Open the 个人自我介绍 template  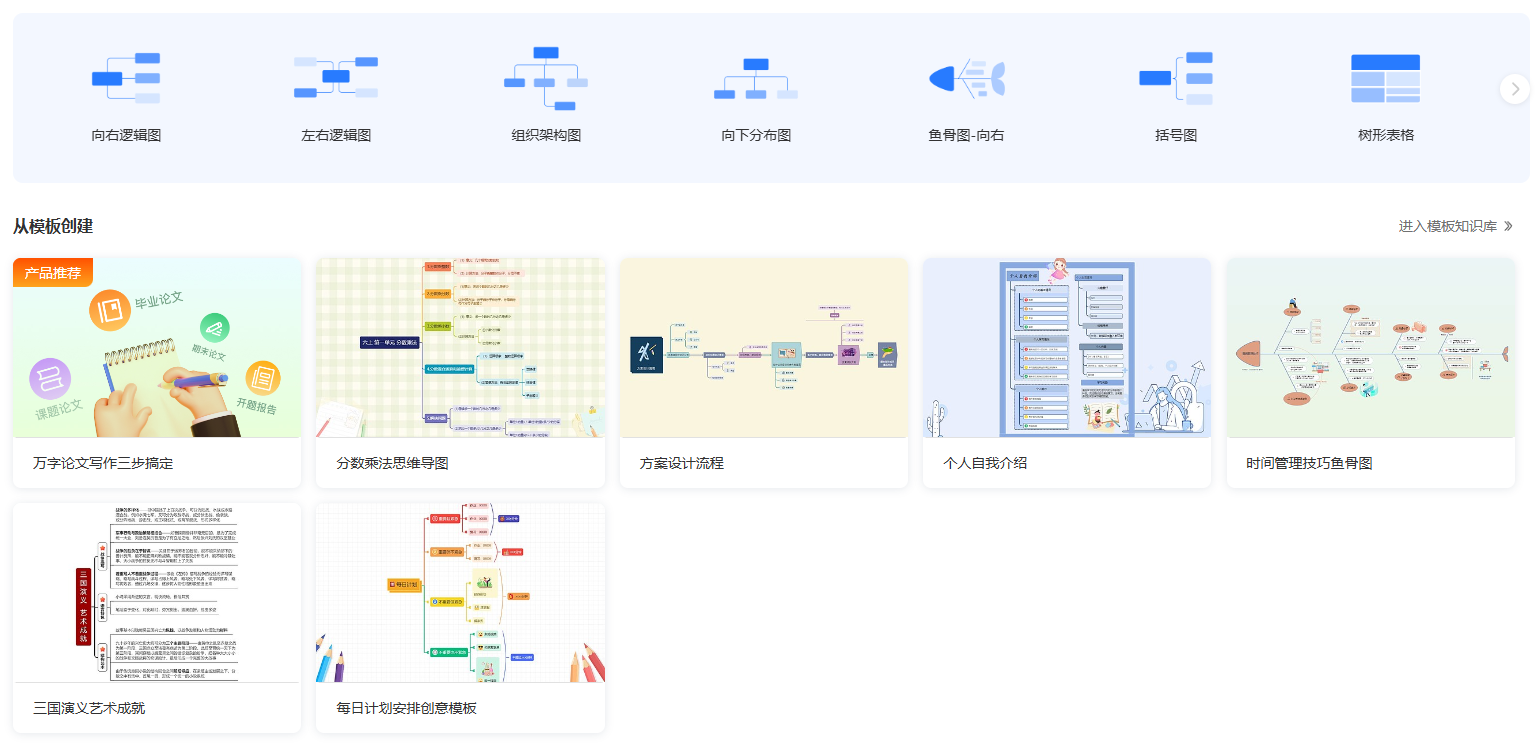[1067, 347]
